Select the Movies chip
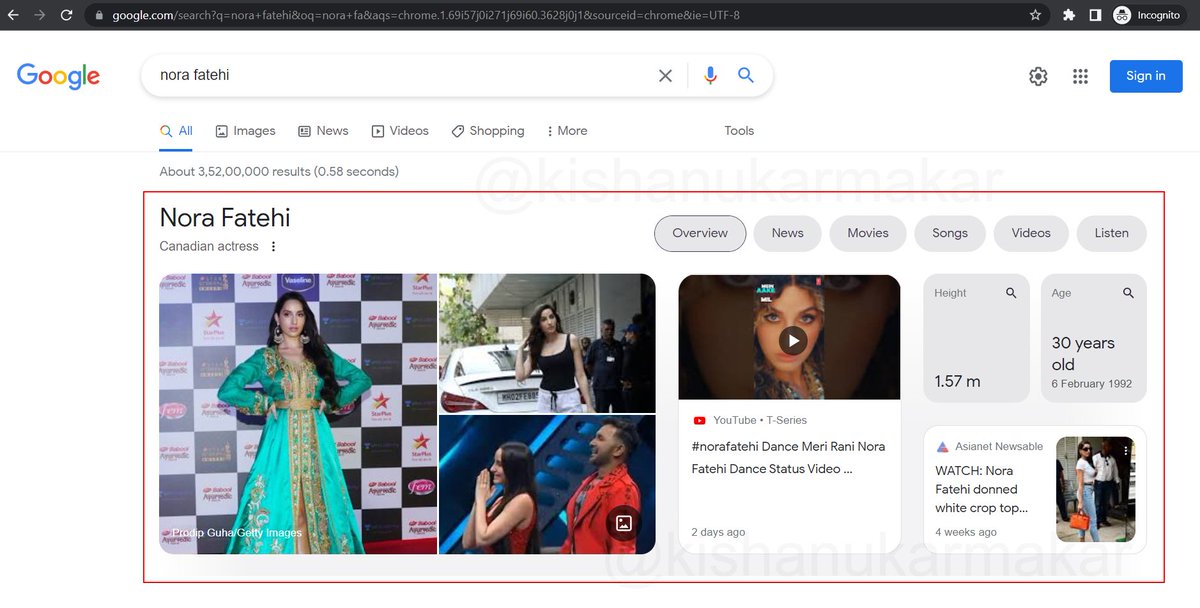Screen dimensions: 1200x608 (x=868, y=233)
